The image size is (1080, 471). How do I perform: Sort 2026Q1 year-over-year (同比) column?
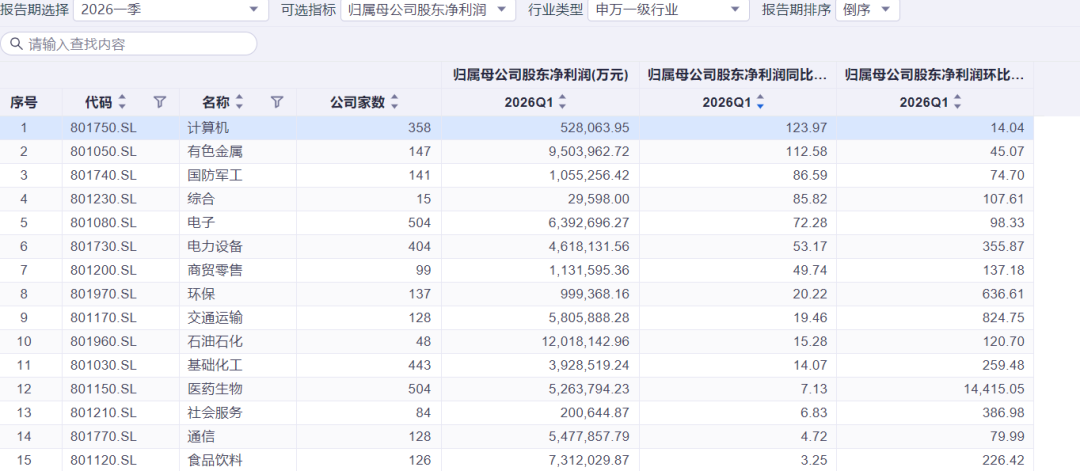click(760, 103)
